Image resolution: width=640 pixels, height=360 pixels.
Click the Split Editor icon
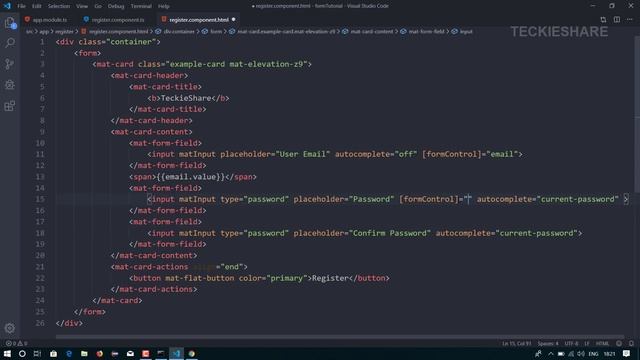617,20
